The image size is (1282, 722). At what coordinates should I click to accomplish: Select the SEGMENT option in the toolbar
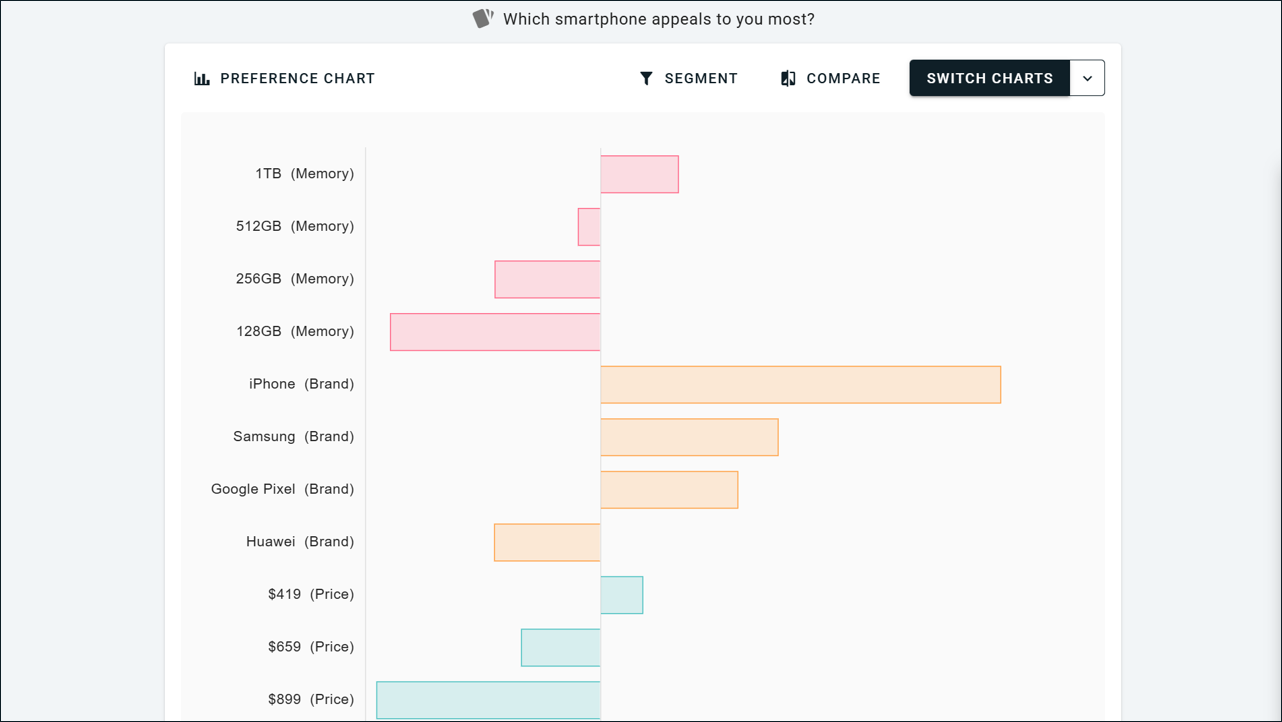701,78
